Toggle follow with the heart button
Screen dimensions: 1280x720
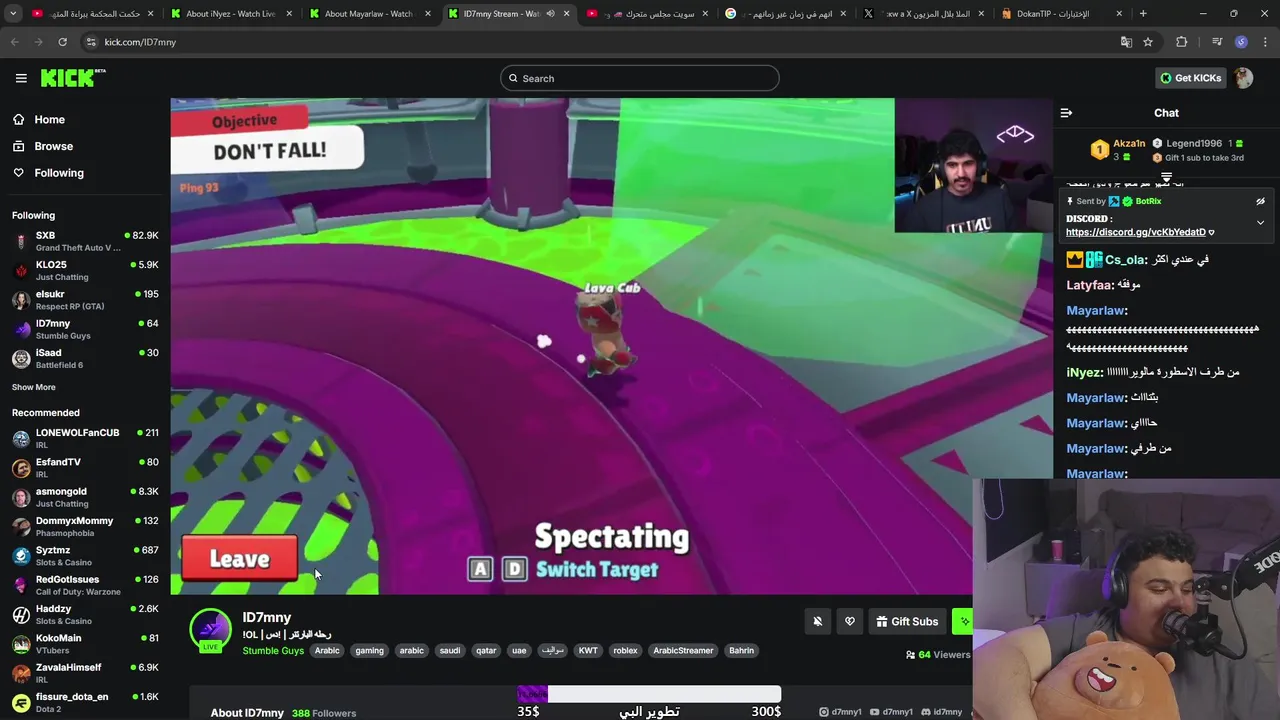(x=850, y=622)
